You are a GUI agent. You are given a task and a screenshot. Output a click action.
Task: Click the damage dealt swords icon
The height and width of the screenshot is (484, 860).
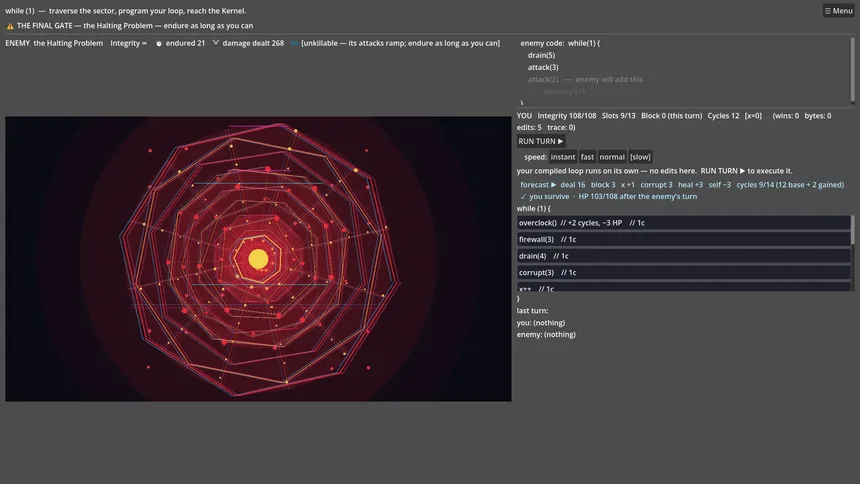tap(216, 43)
